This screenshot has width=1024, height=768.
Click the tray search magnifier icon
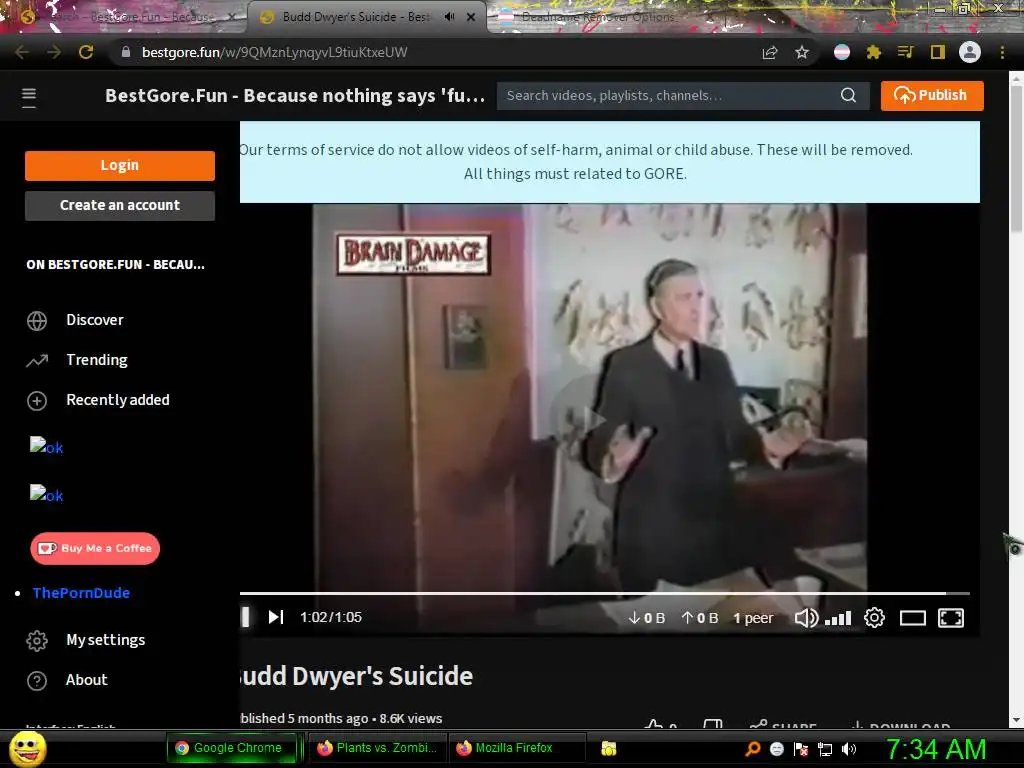[x=752, y=749]
